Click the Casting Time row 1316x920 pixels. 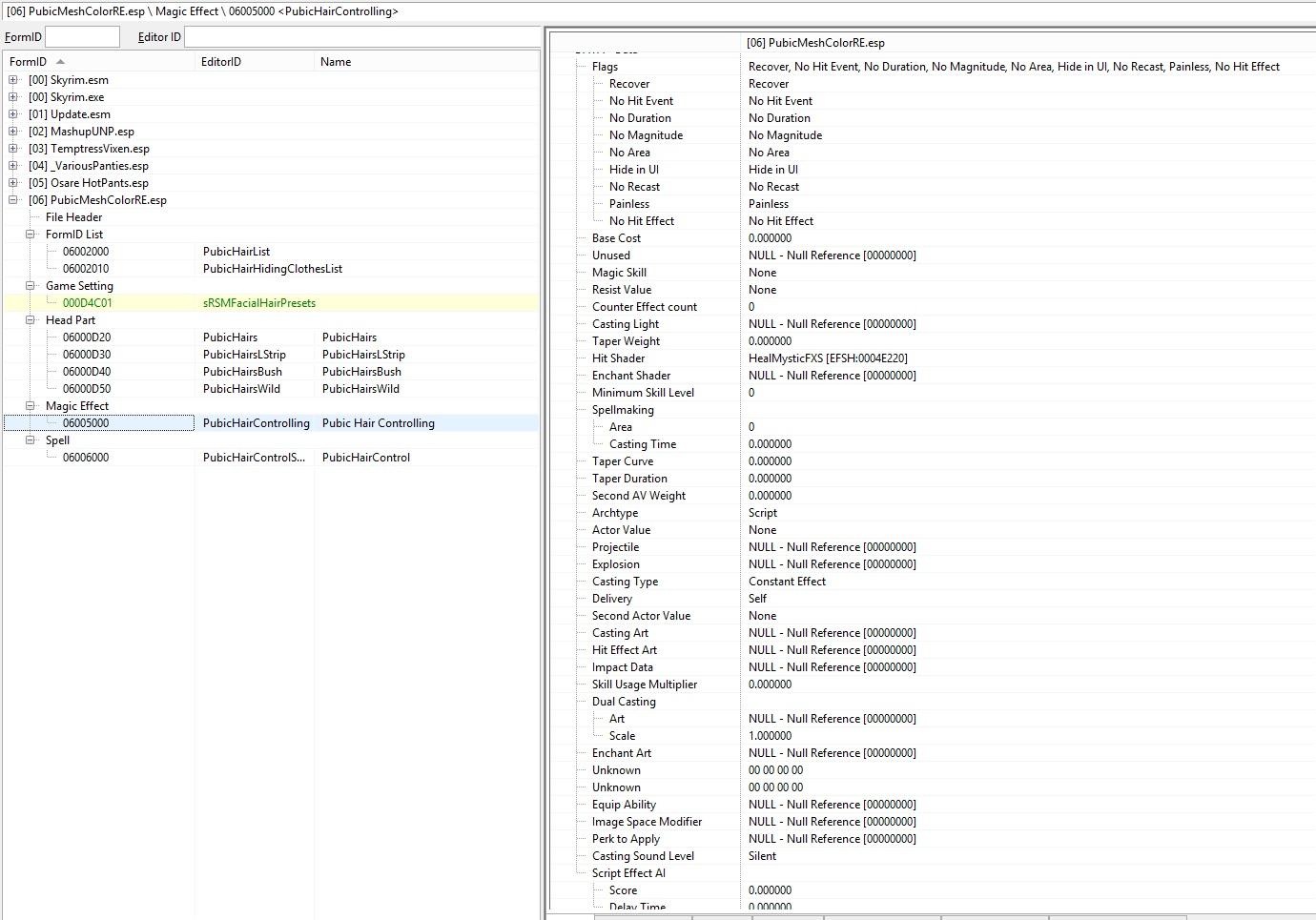pyautogui.click(x=933, y=444)
